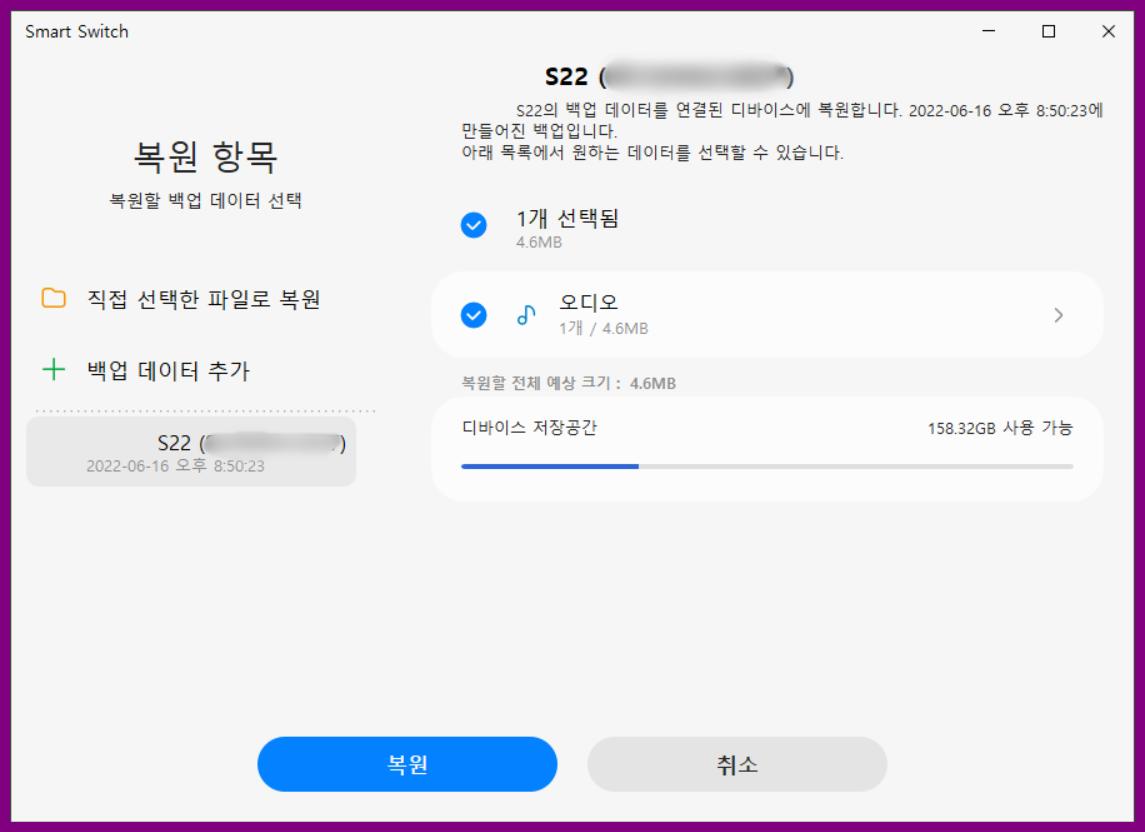Click the 오디오 label text
Image resolution: width=1145 pixels, height=832 pixels.
[x=589, y=302]
